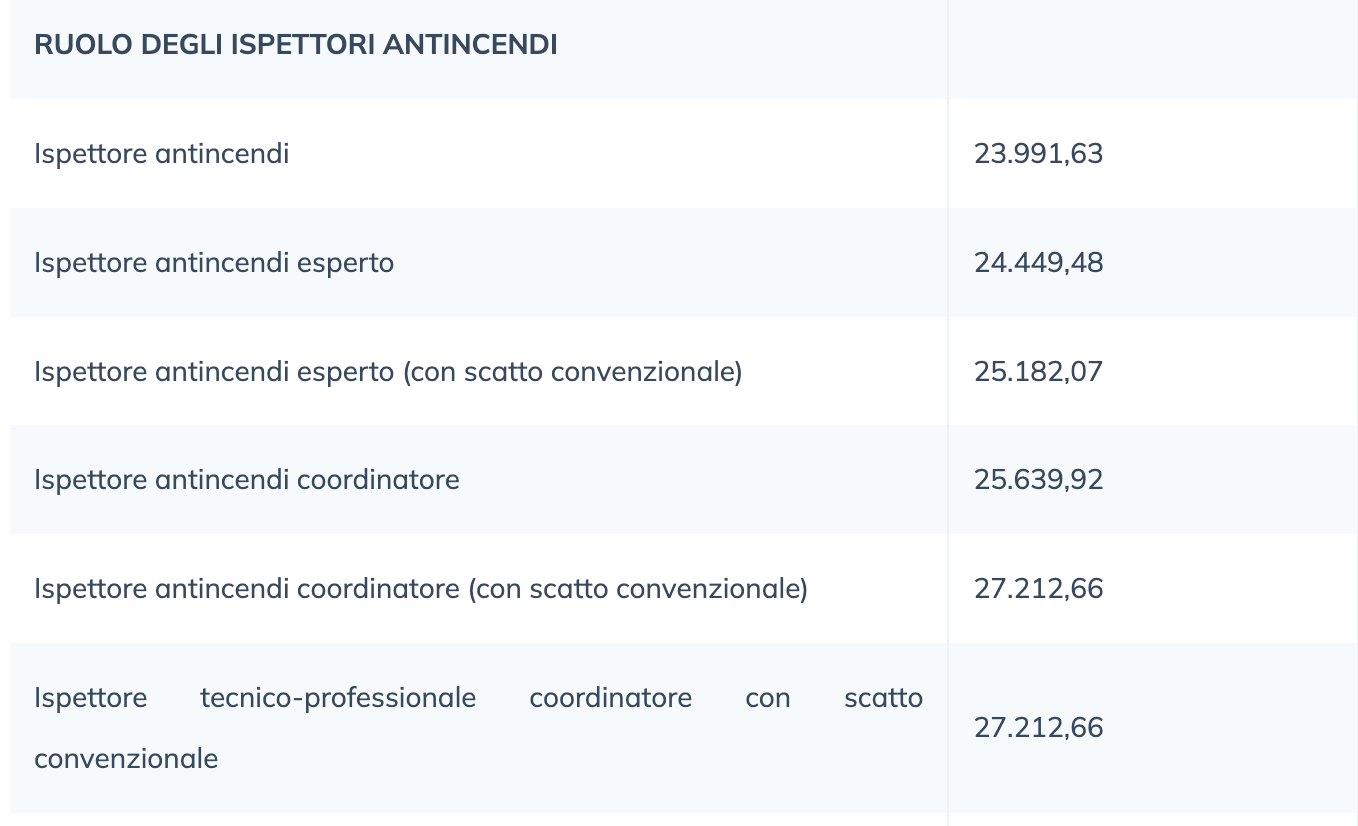The image size is (1358, 826).
Task: Select the plain Ispettore antincendi row label
Action: pyautogui.click(x=162, y=154)
